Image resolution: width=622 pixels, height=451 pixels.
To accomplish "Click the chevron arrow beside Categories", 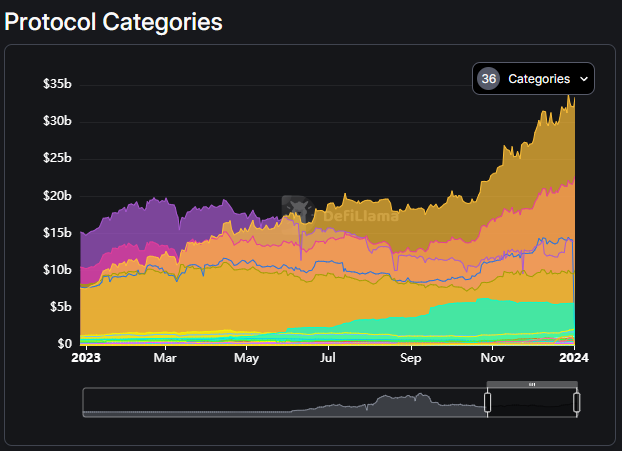I will coord(584,79).
